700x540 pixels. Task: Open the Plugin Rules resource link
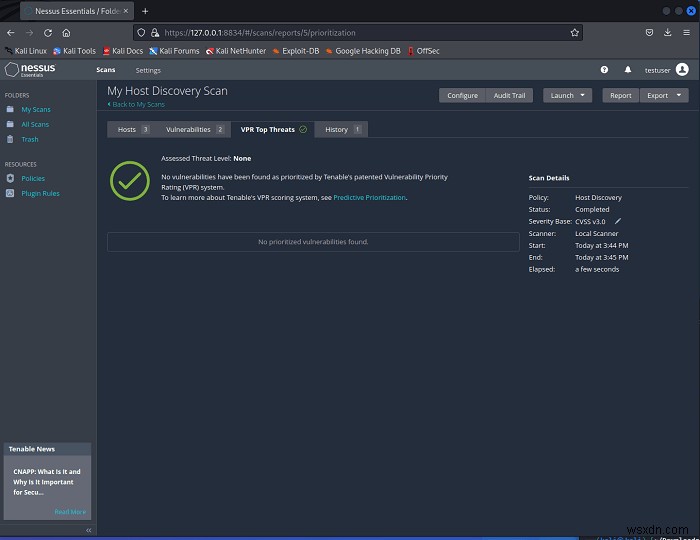click(40, 193)
